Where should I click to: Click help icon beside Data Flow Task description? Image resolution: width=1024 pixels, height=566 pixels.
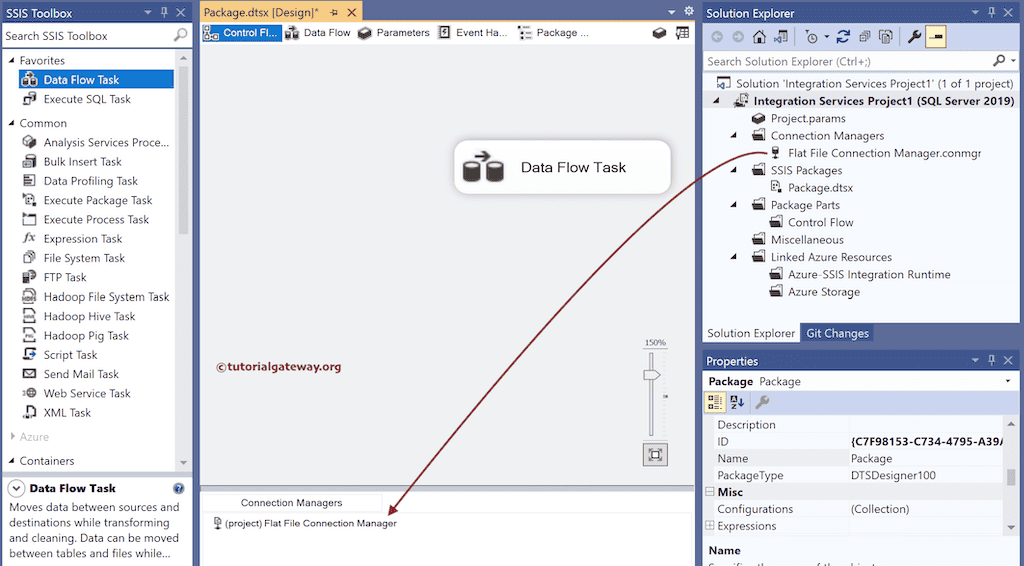click(178, 488)
